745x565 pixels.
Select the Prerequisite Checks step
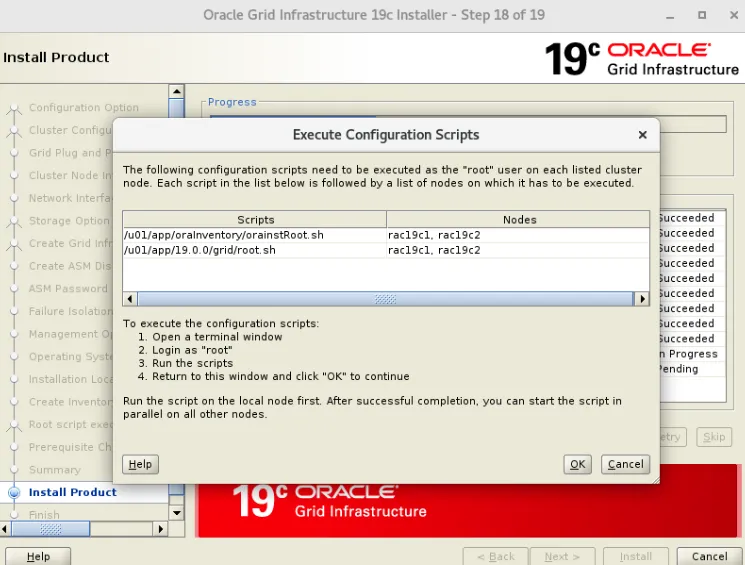click(70, 447)
